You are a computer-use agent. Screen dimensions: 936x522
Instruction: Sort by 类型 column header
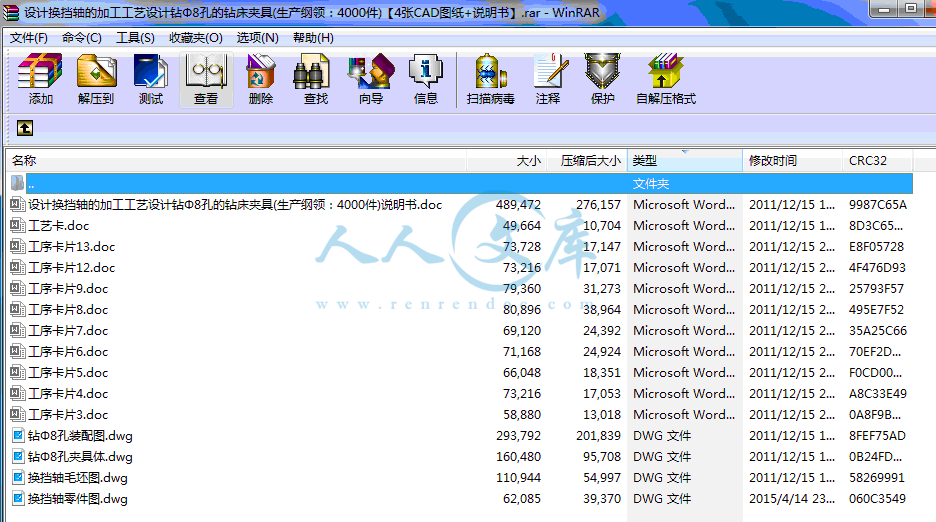point(685,161)
